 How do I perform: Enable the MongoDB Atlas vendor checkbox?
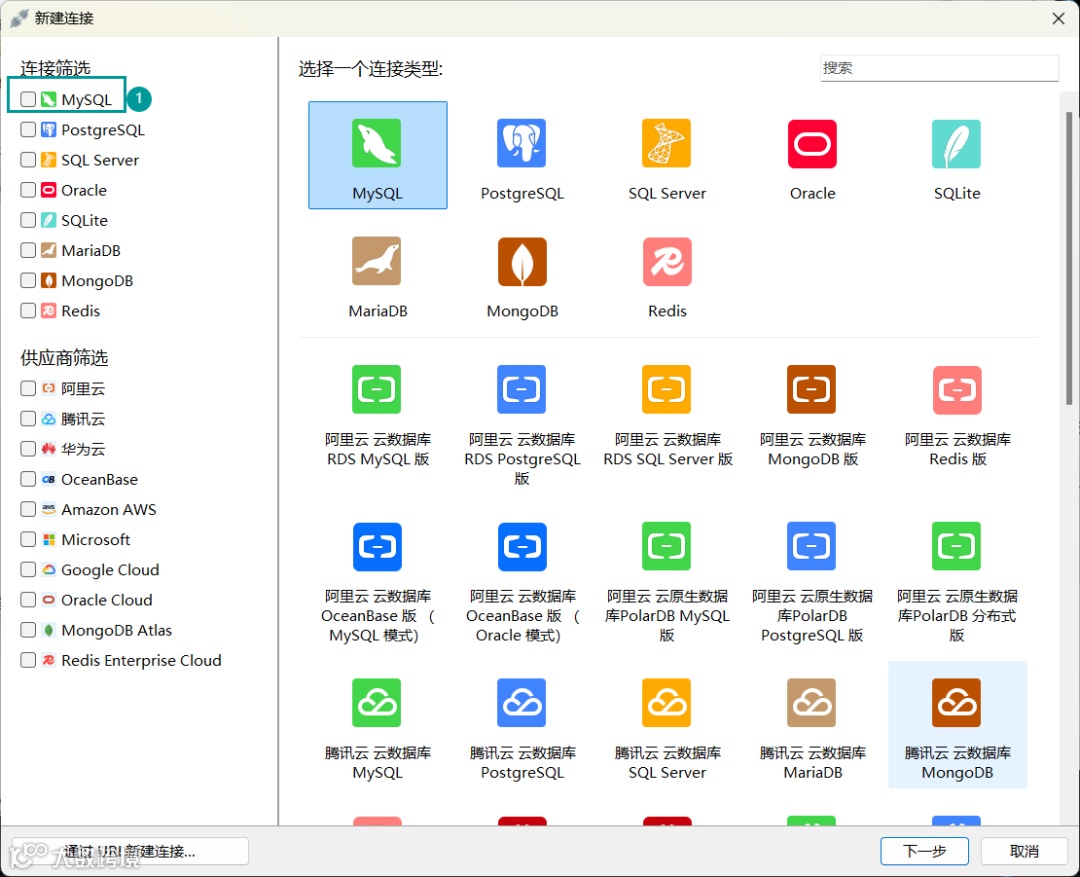click(x=28, y=630)
